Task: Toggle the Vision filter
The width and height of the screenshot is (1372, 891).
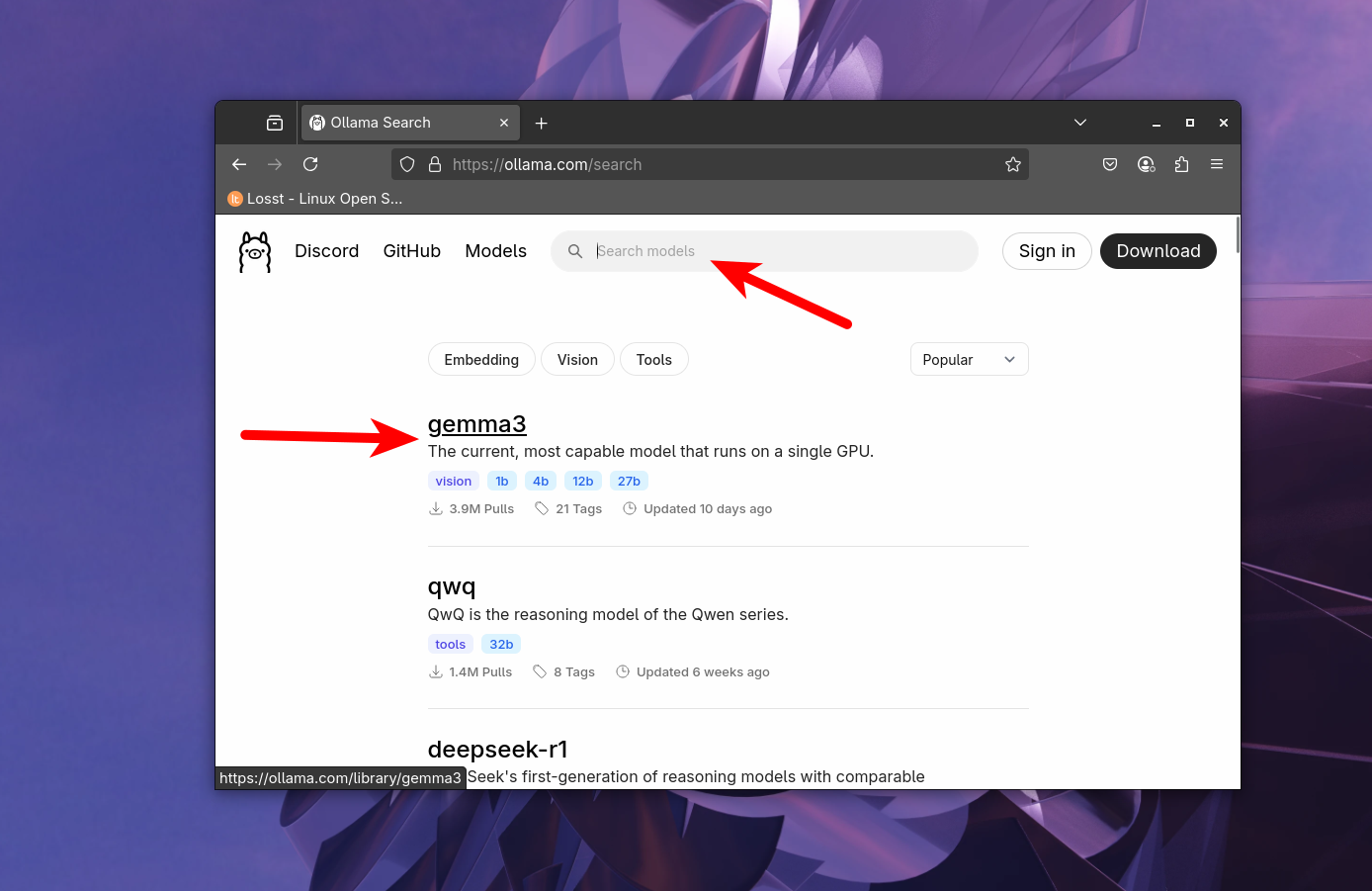Action: pos(577,360)
